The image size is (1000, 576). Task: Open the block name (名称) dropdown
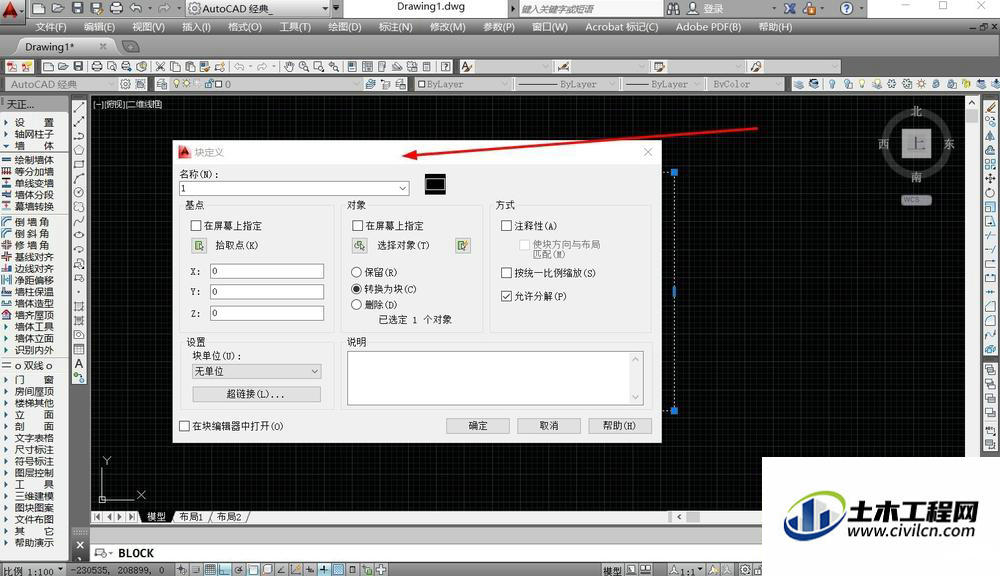coord(402,189)
